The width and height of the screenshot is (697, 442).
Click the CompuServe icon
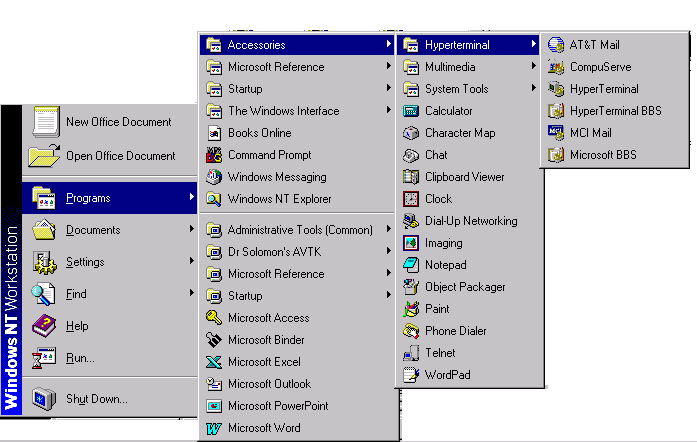pyautogui.click(x=556, y=67)
